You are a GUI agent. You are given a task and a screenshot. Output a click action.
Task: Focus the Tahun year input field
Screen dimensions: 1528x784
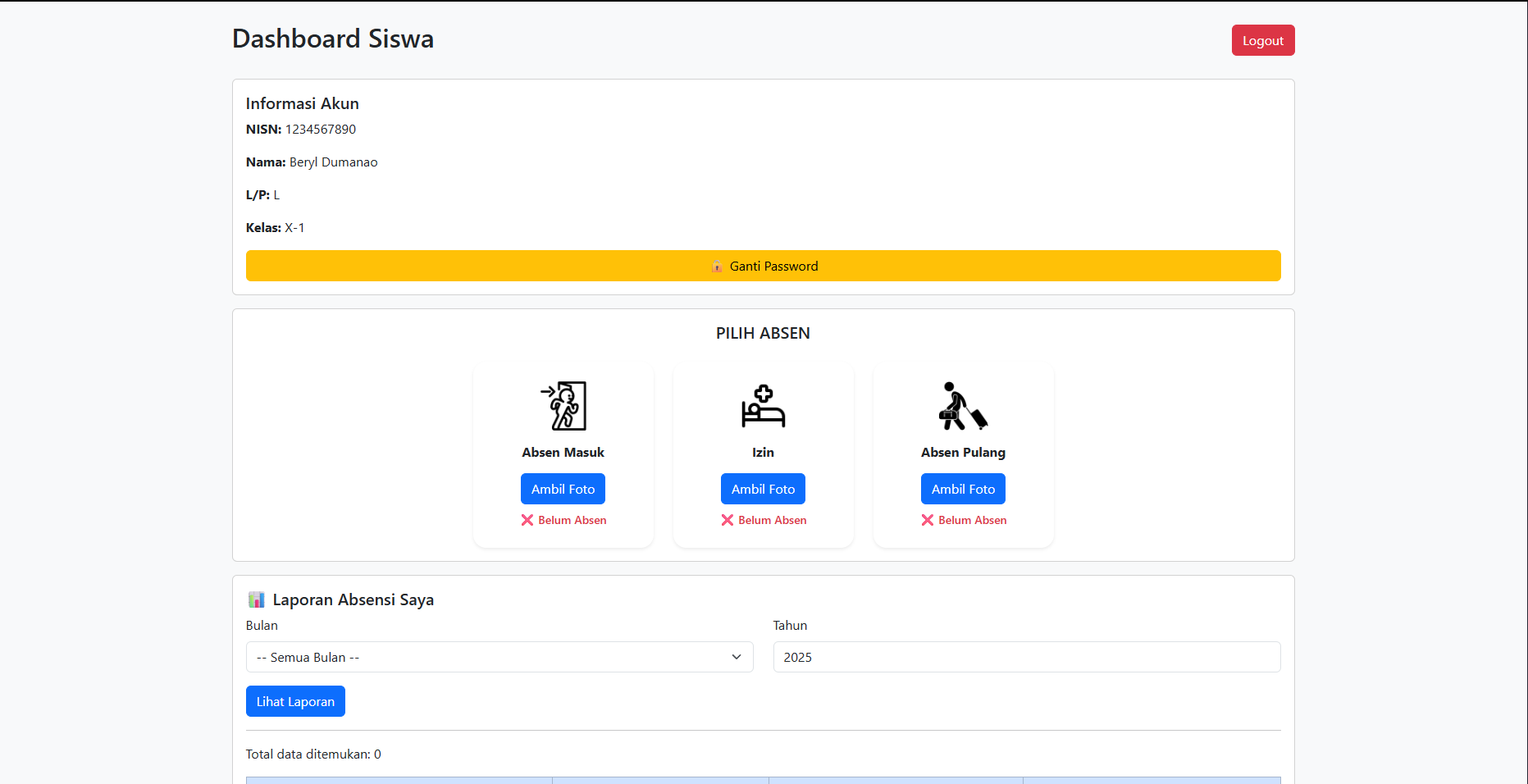click(1026, 657)
